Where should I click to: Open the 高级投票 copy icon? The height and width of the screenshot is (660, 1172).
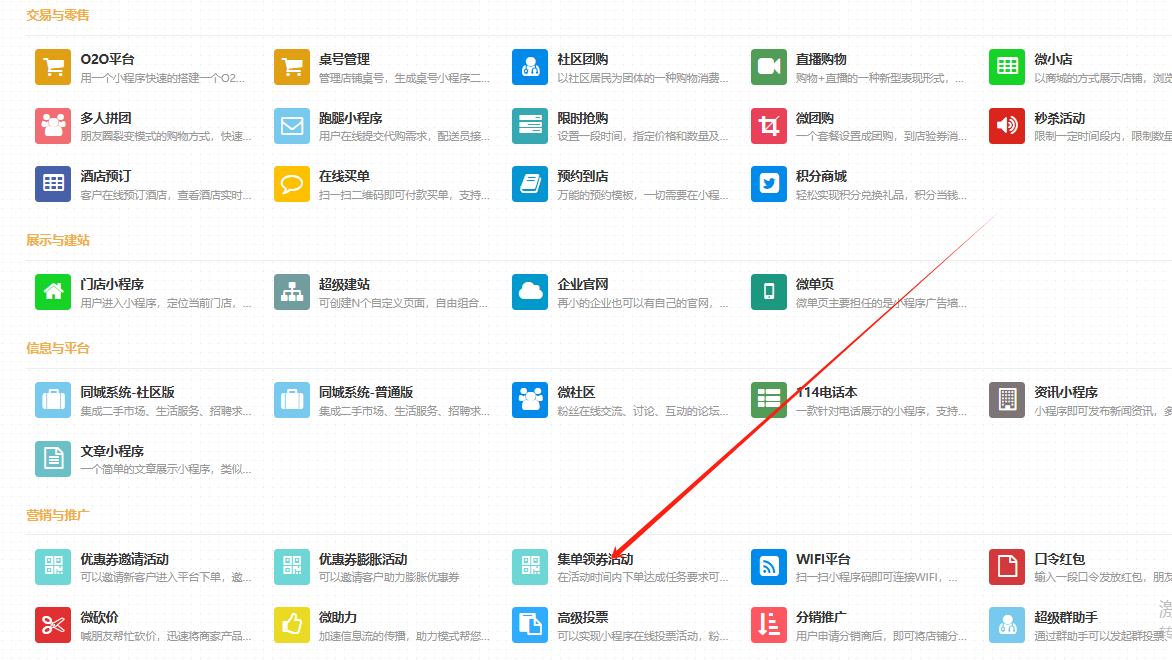(530, 625)
